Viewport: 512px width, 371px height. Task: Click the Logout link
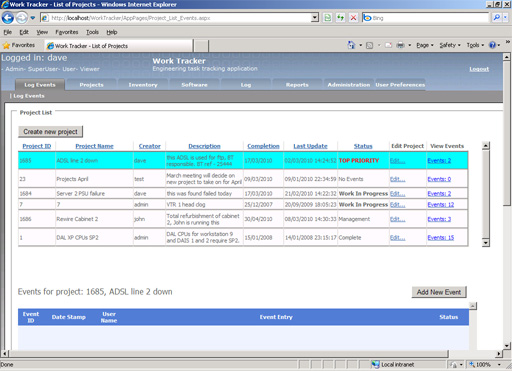pos(479,69)
